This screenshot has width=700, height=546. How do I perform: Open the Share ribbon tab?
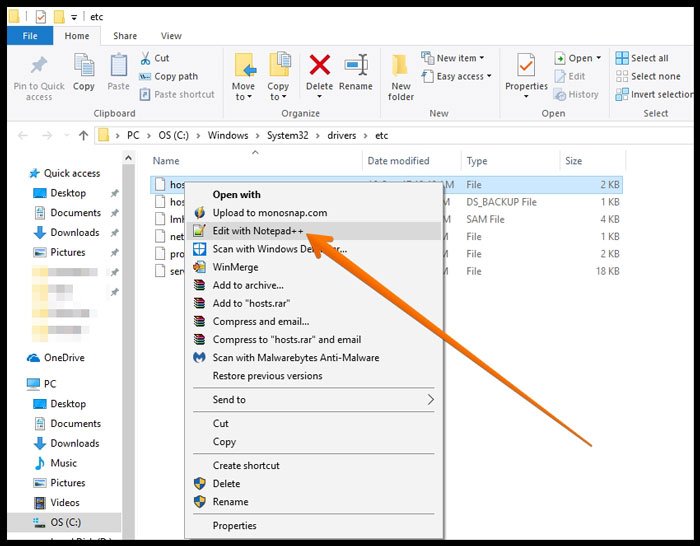click(x=125, y=36)
